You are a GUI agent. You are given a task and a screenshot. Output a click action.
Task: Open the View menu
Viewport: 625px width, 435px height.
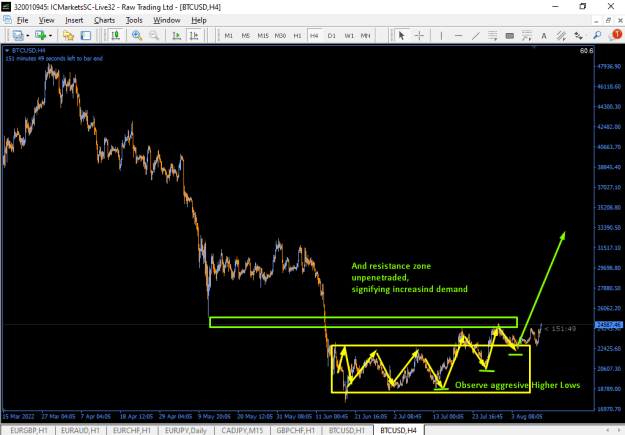[46, 20]
